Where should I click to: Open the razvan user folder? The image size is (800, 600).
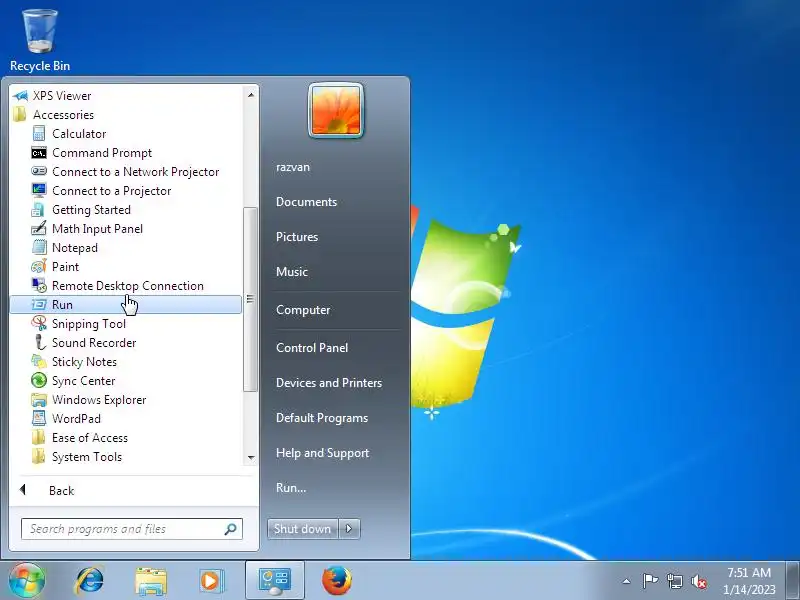pos(293,167)
